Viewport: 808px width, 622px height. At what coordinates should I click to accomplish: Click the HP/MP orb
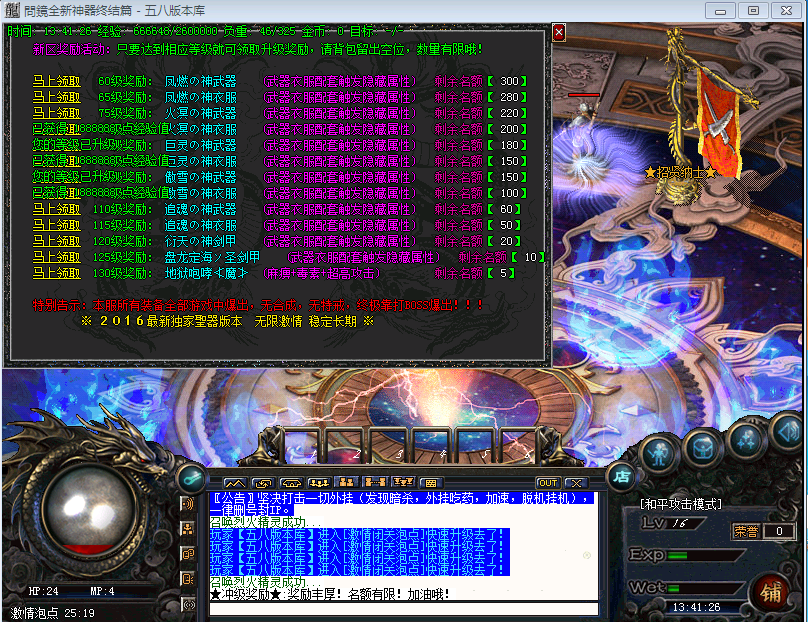click(91, 511)
